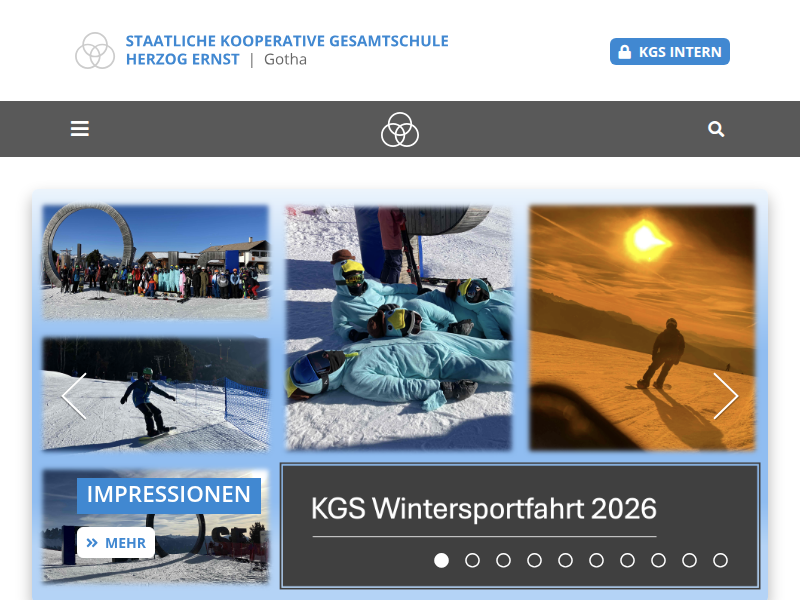800x600 pixels.
Task: Open the KGS INTERN login button
Action: click(669, 52)
